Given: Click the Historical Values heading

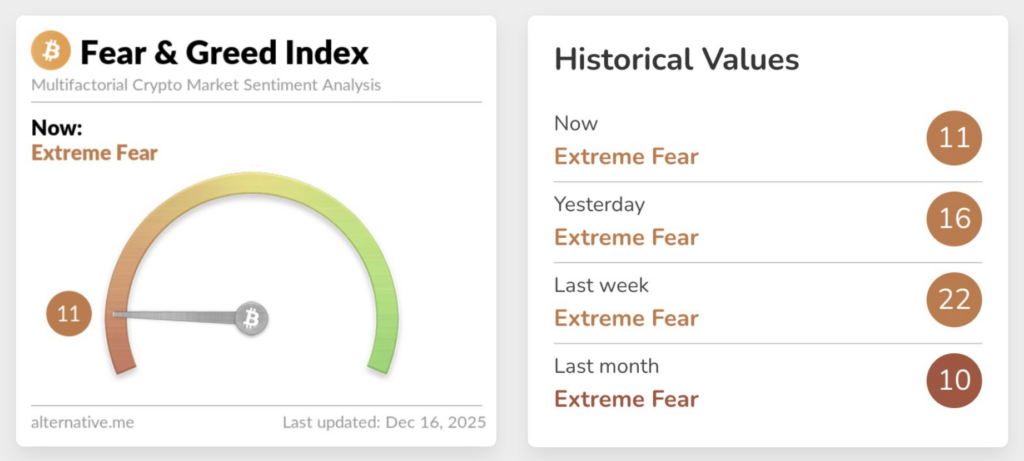Looking at the screenshot, I should click(x=676, y=59).
